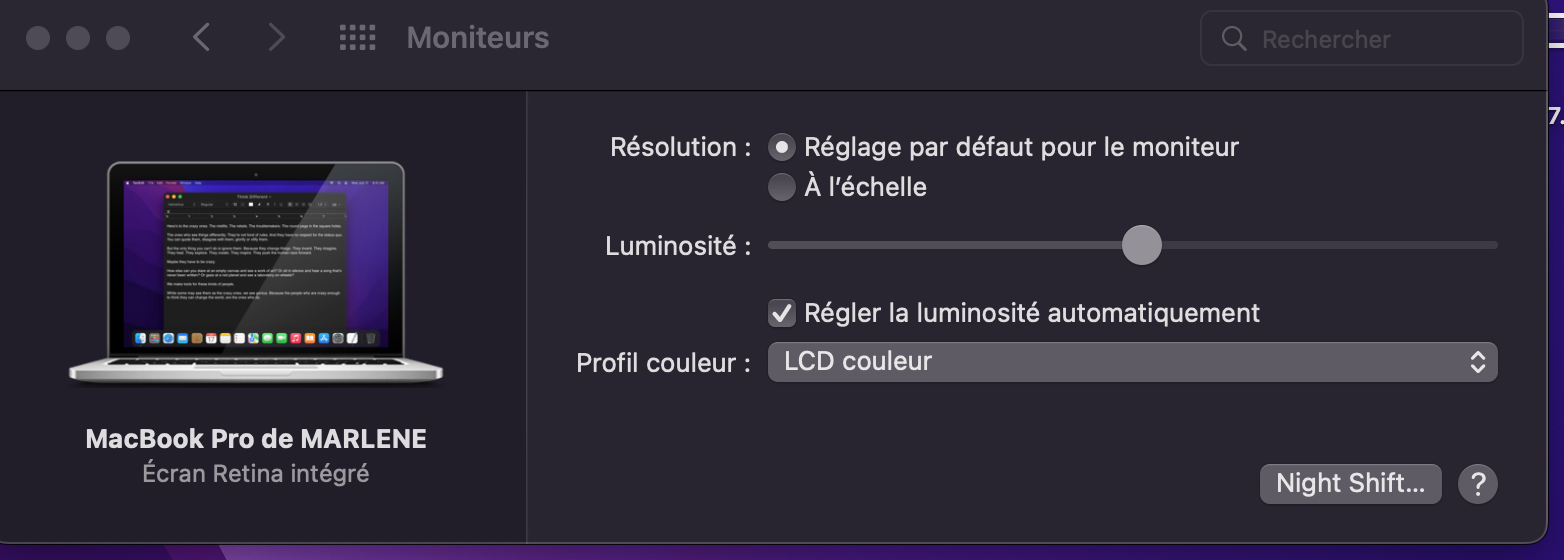Image resolution: width=1564 pixels, height=560 pixels.
Task: Click the forward chevron arrow
Action: [276, 38]
